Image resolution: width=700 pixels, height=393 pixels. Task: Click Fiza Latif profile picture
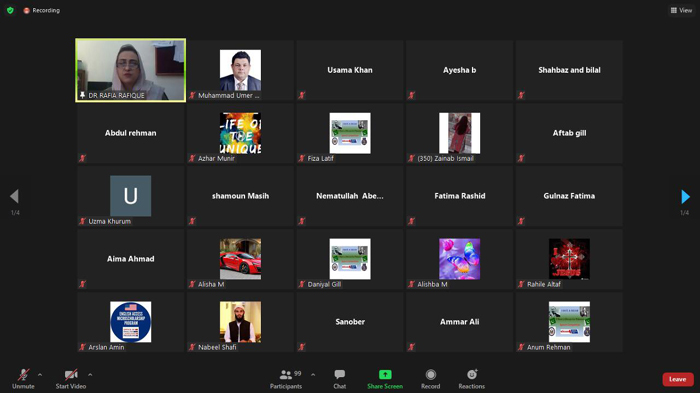[350, 133]
